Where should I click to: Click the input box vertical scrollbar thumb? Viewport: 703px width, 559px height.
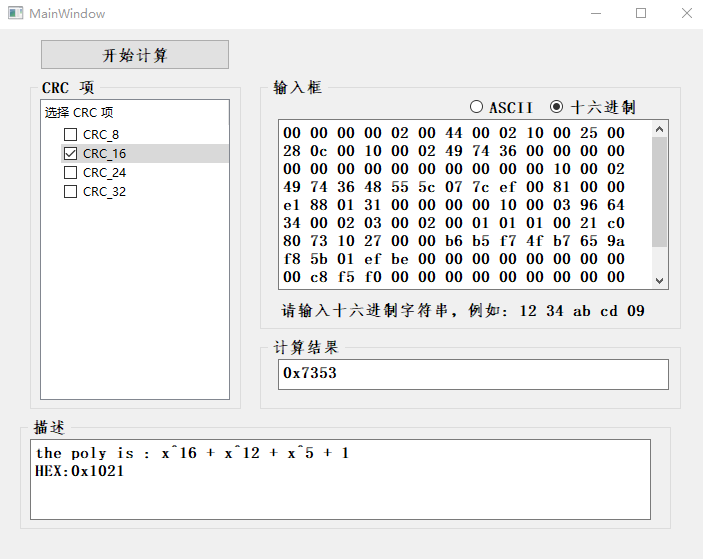[659, 192]
